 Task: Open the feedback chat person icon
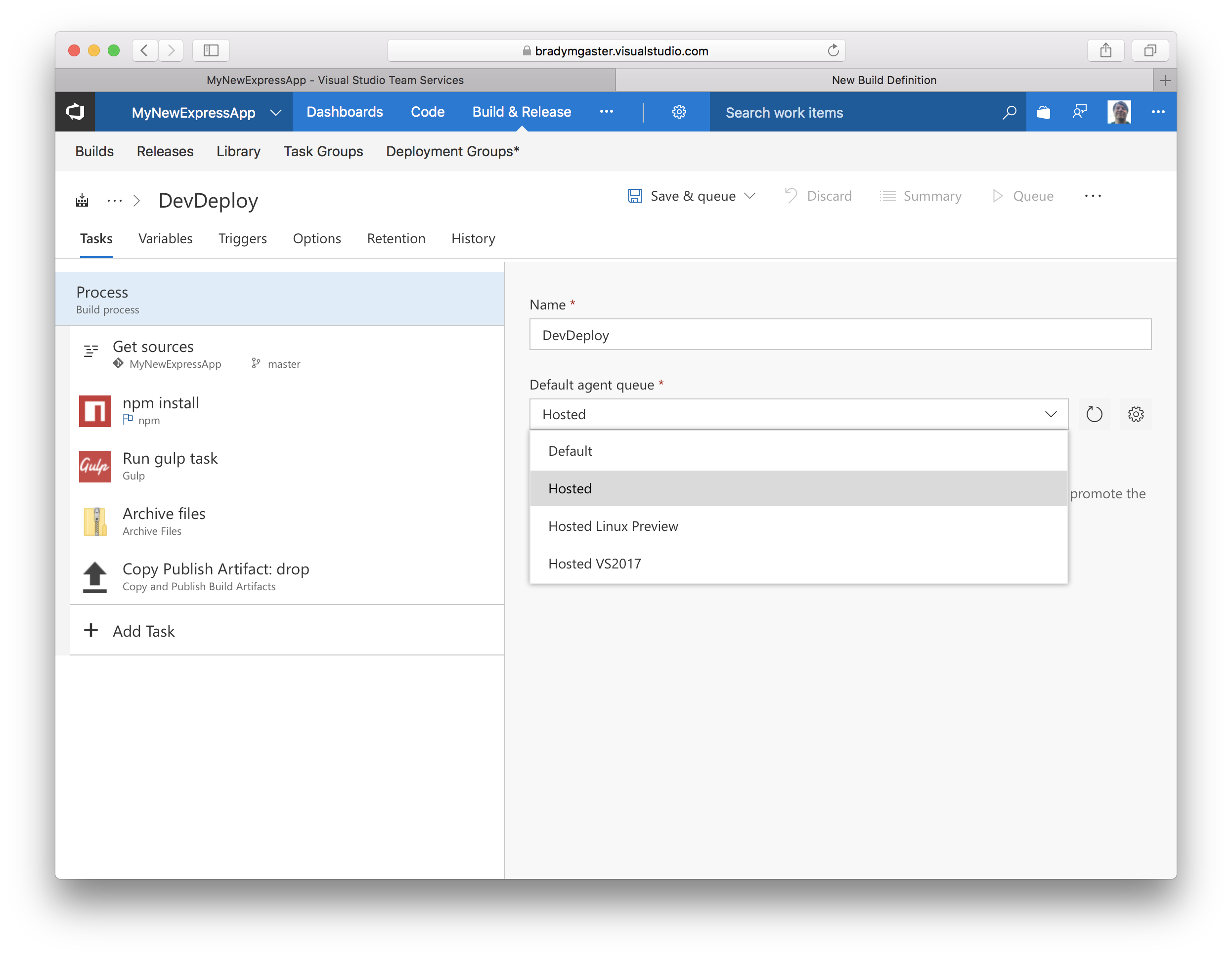(1079, 112)
